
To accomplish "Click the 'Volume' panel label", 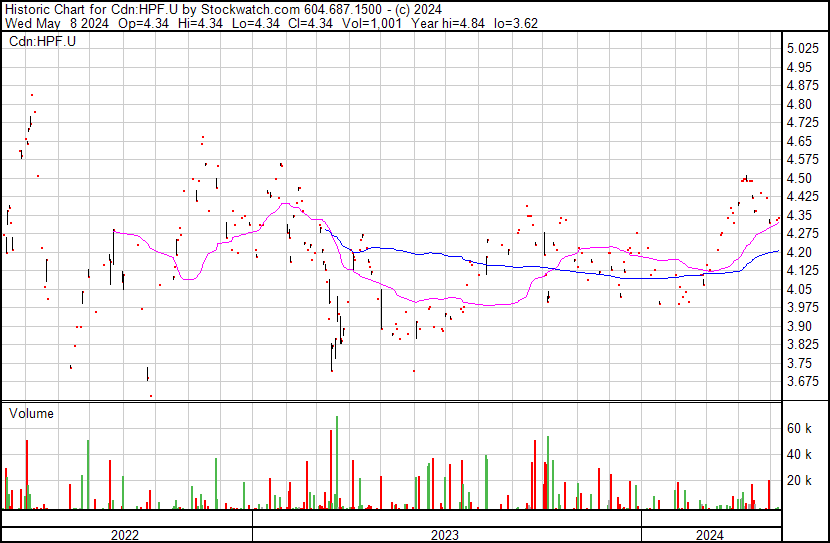I will (31, 413).
